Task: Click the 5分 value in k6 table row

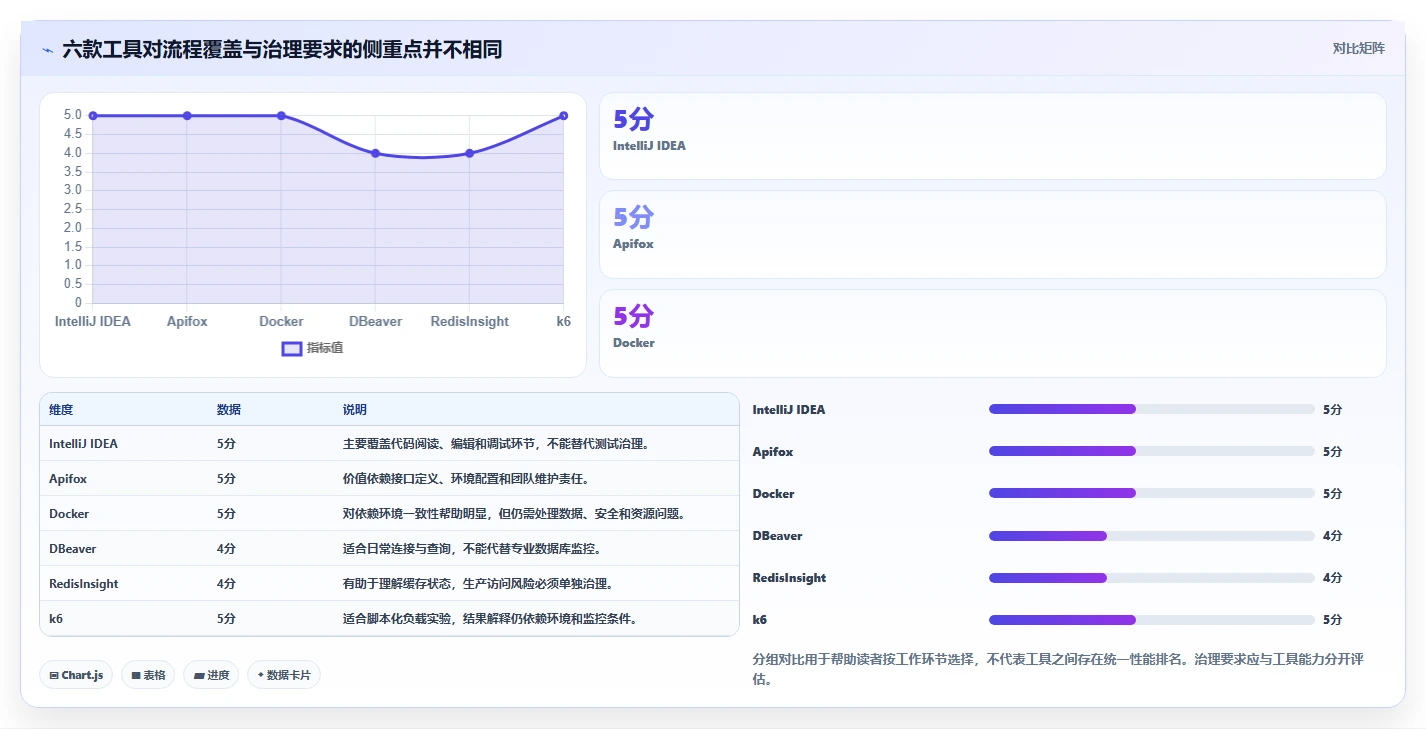Action: [226, 619]
